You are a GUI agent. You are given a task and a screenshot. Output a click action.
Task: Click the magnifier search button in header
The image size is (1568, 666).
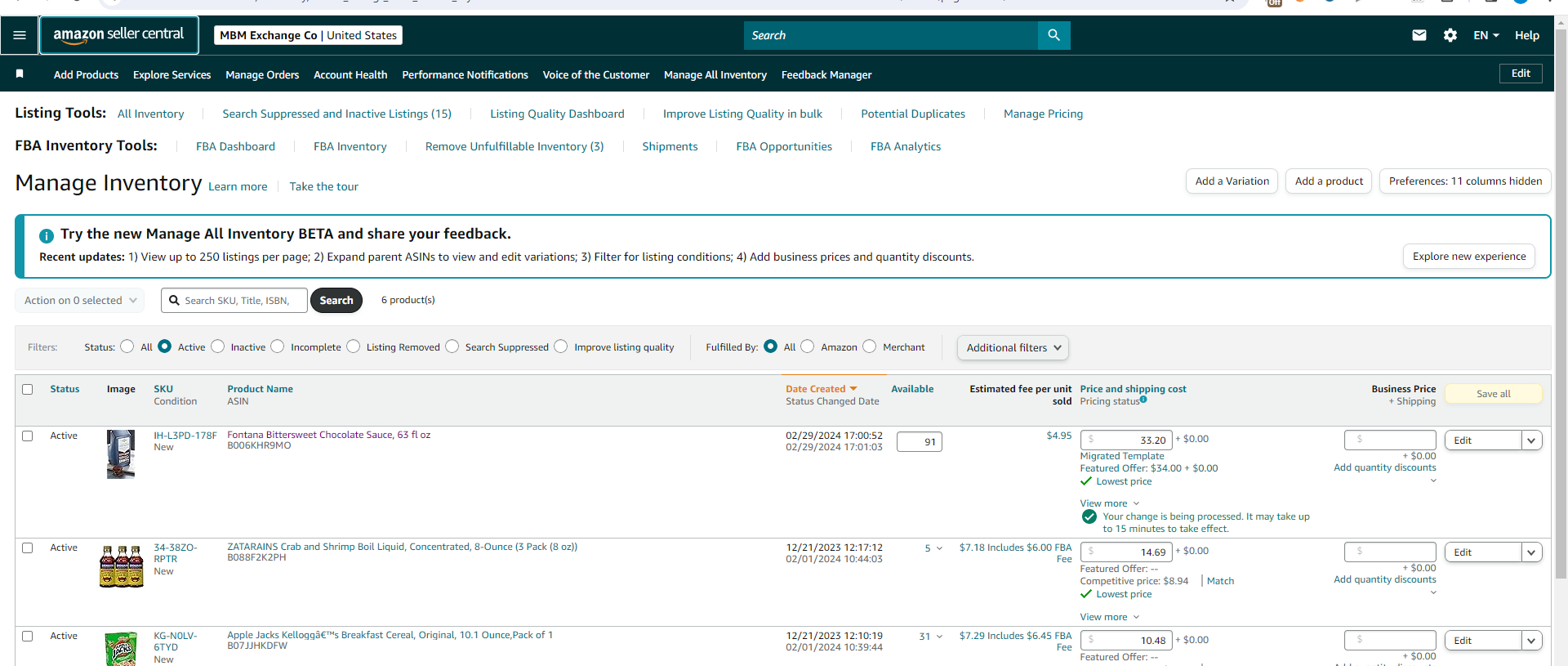point(1053,35)
